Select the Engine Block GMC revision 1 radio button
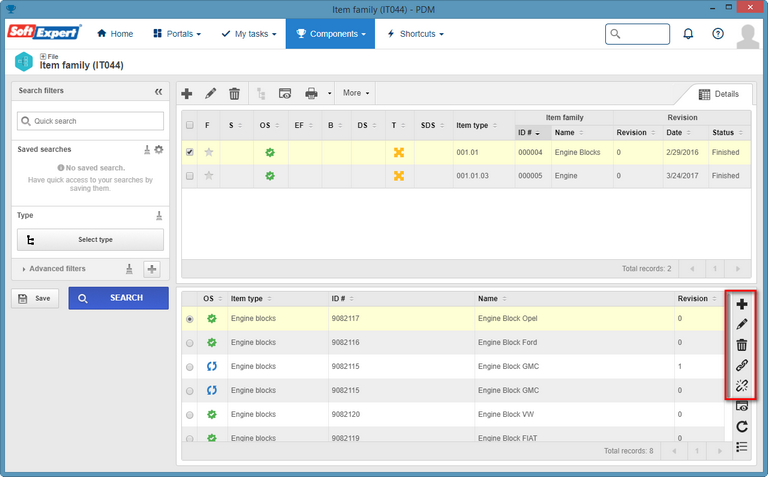This screenshot has width=768, height=477. pyautogui.click(x=190, y=367)
